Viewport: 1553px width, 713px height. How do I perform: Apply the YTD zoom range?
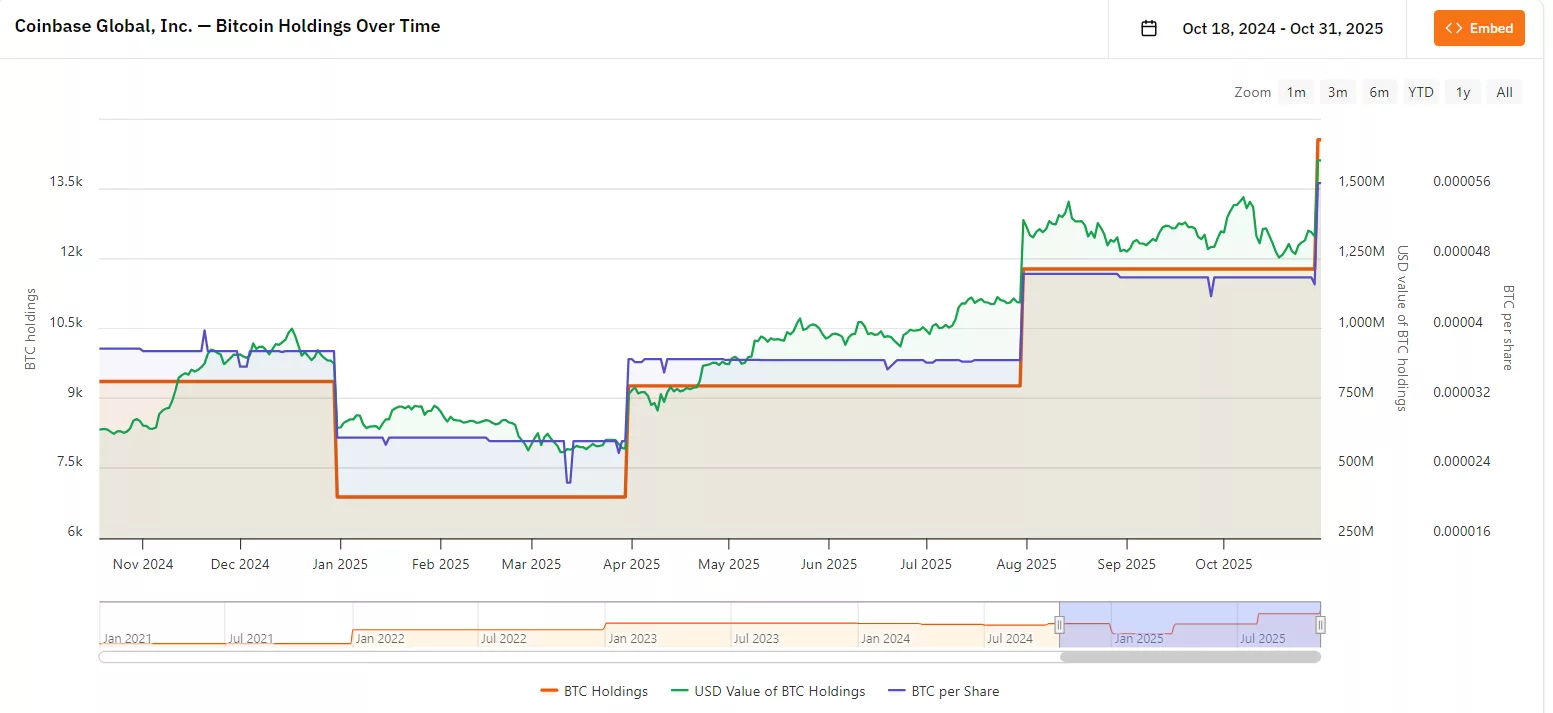click(1421, 91)
